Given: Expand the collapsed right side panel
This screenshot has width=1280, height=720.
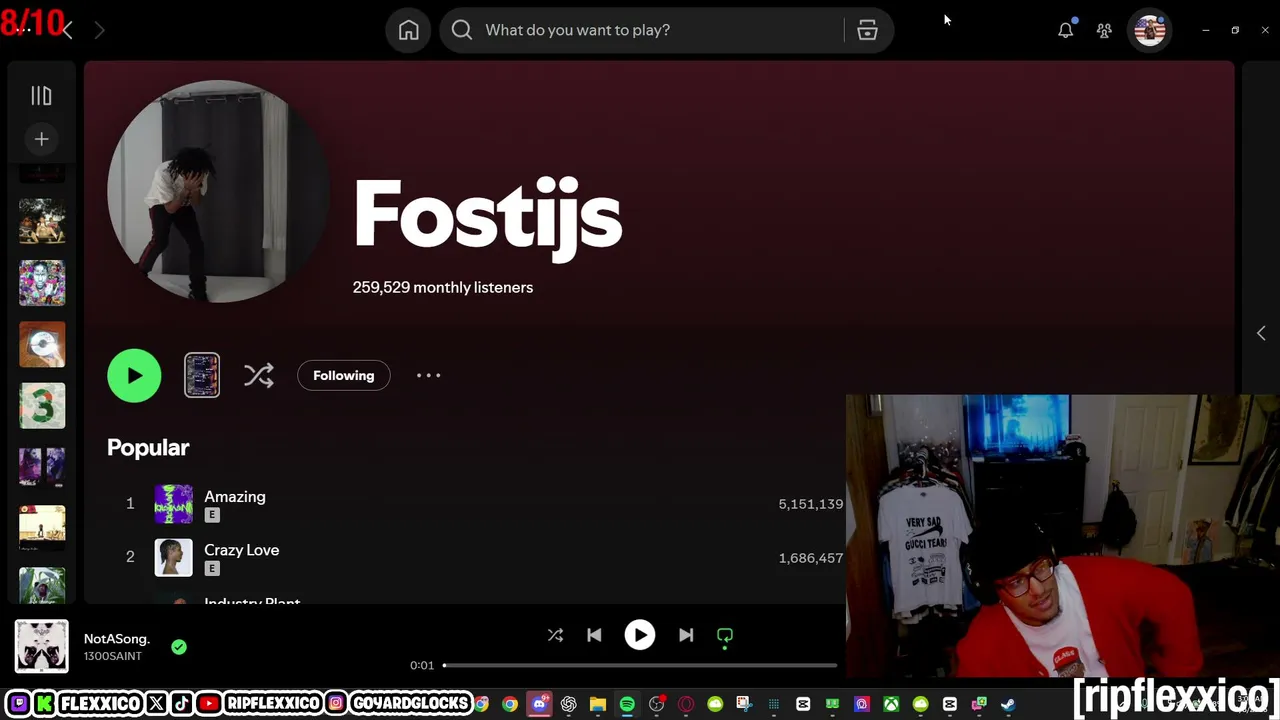Looking at the screenshot, I should [x=1261, y=333].
